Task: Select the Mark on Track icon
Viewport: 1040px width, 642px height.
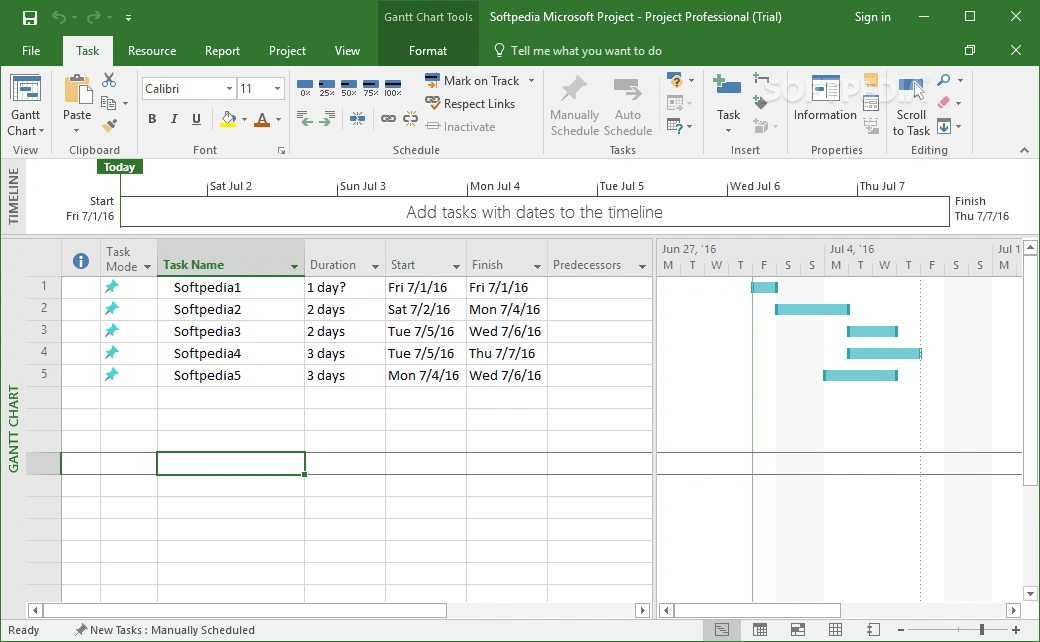Action: tap(432, 79)
